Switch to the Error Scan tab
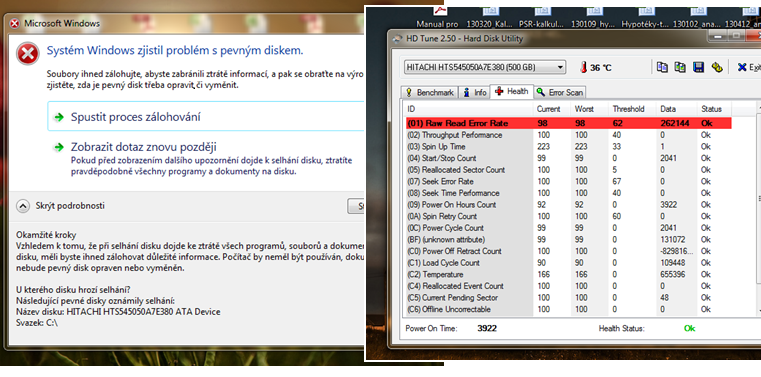761x377 pixels. pos(560,92)
